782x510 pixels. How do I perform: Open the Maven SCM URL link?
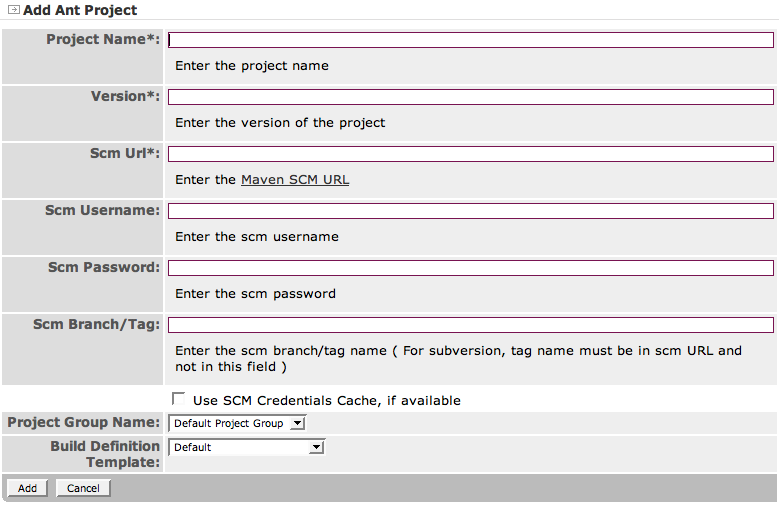(x=295, y=180)
